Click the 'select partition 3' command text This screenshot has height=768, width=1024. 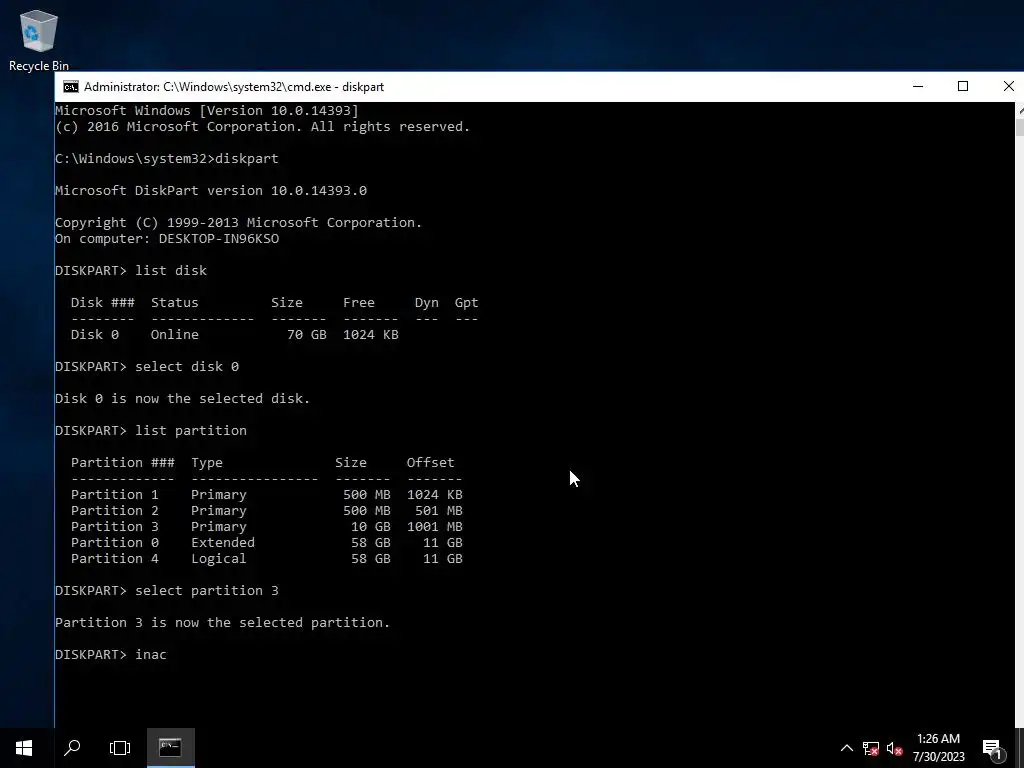(207, 591)
